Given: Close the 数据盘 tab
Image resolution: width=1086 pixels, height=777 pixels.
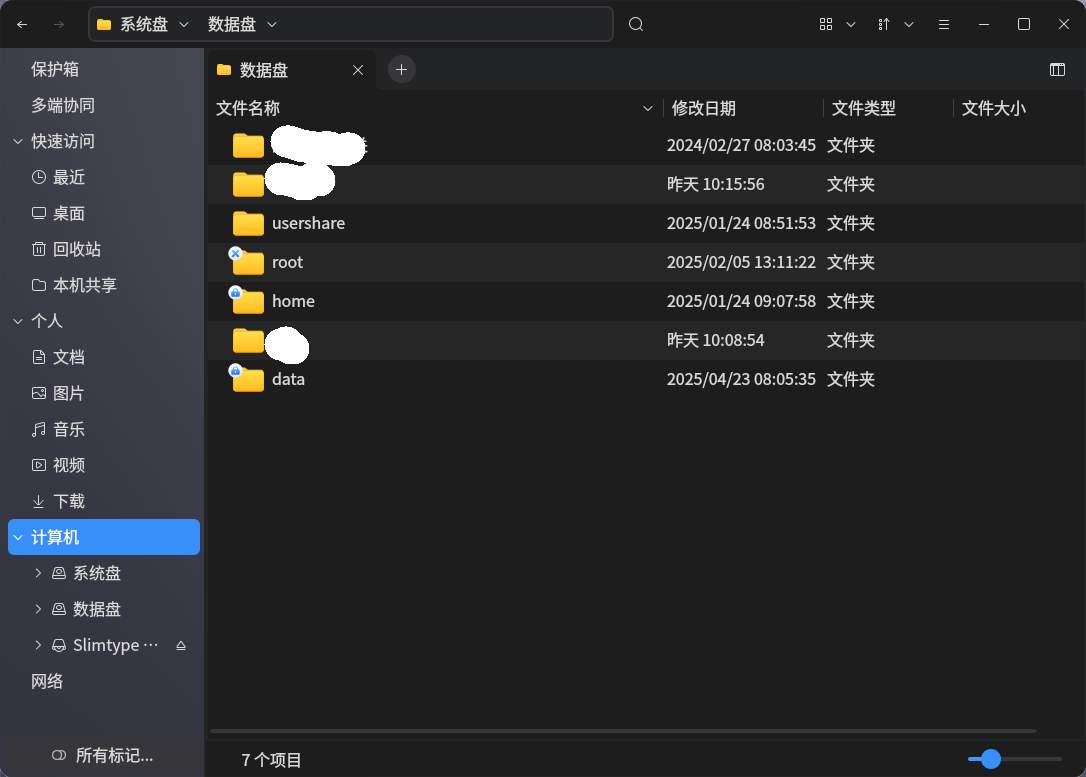Looking at the screenshot, I should point(358,70).
